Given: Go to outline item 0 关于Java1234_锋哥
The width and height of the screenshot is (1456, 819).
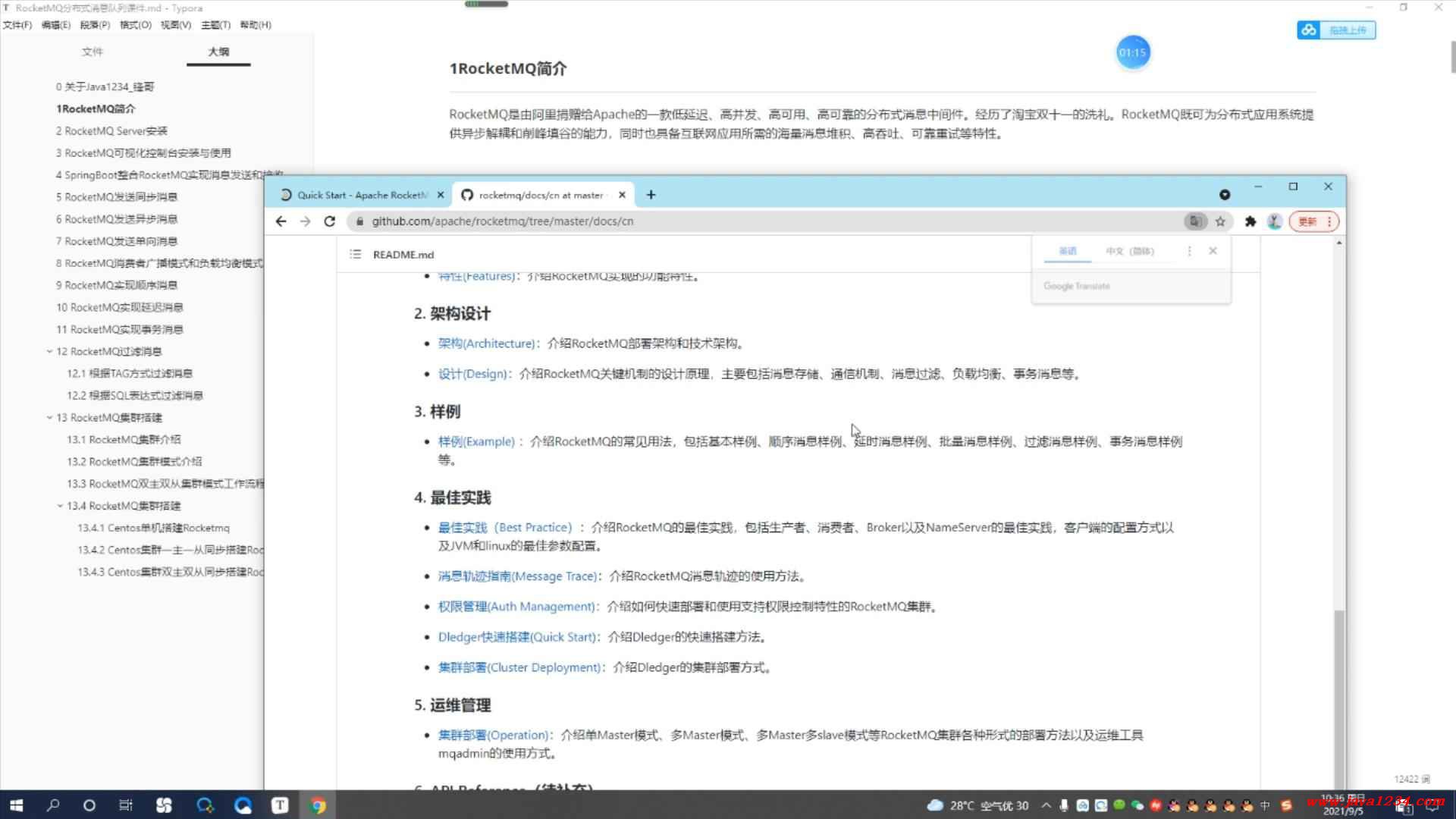Looking at the screenshot, I should tap(105, 87).
